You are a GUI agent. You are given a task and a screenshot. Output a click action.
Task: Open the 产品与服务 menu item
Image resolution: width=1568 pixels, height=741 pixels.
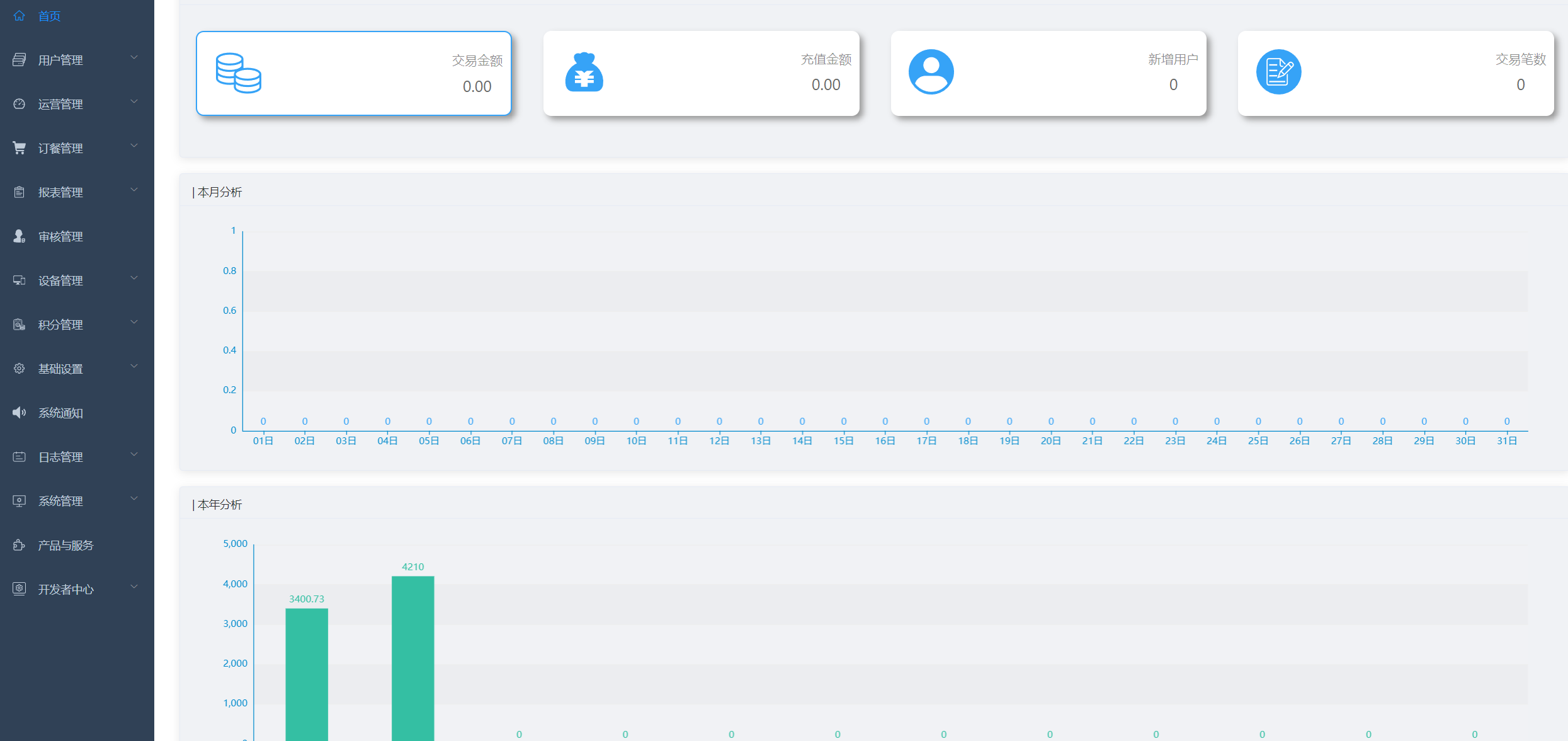[77, 545]
